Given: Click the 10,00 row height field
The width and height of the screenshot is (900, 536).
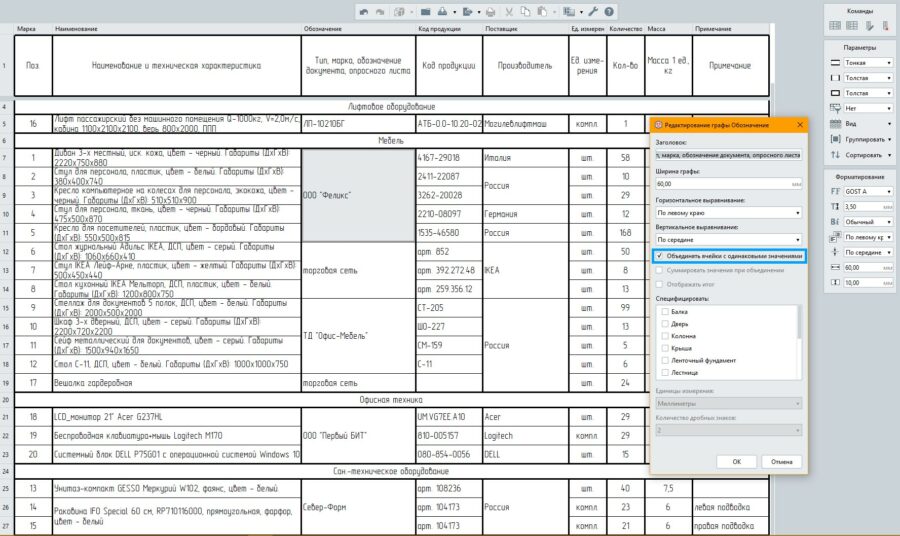Looking at the screenshot, I should pyautogui.click(x=868, y=283).
